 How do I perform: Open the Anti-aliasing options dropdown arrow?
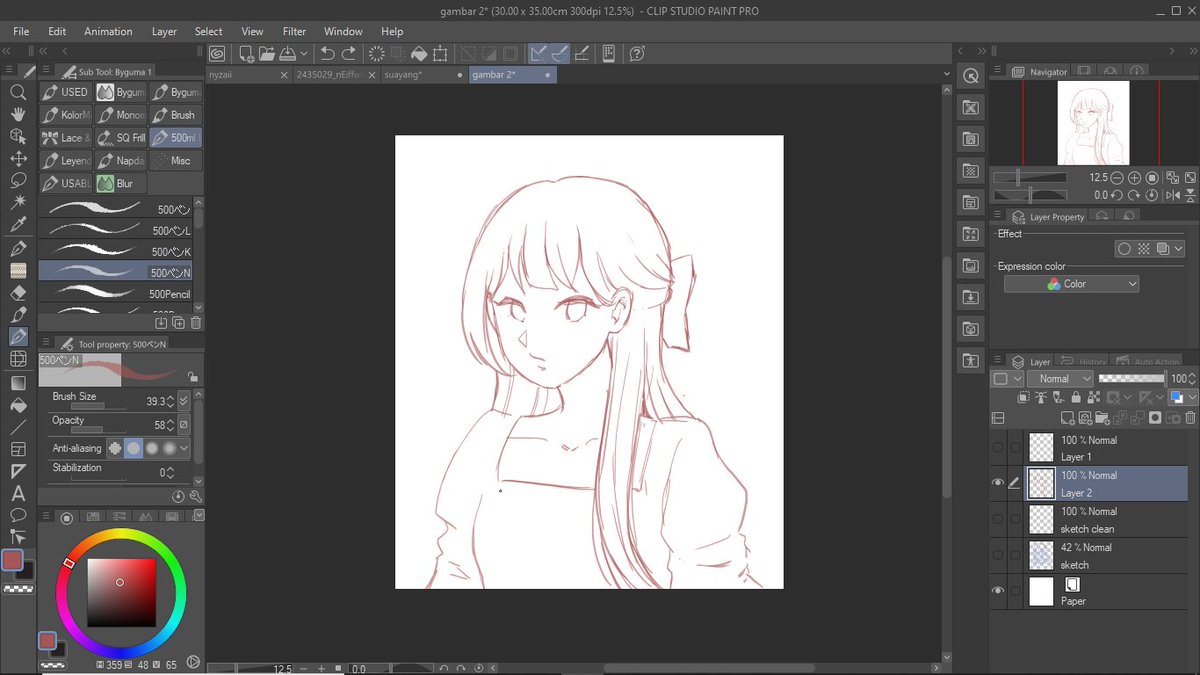pos(183,449)
